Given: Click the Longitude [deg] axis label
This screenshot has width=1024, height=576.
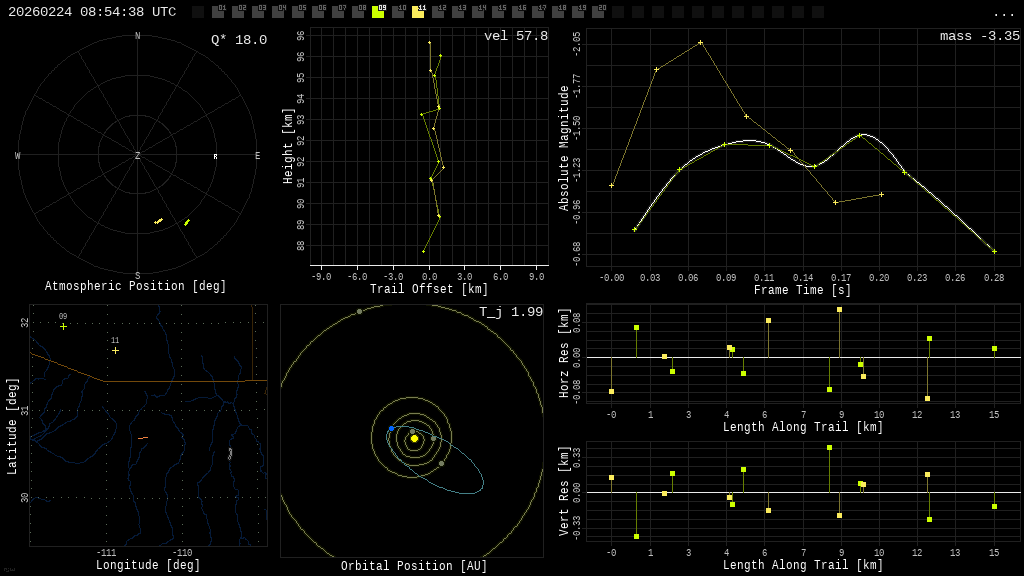Looking at the screenshot, I should tap(148, 565).
